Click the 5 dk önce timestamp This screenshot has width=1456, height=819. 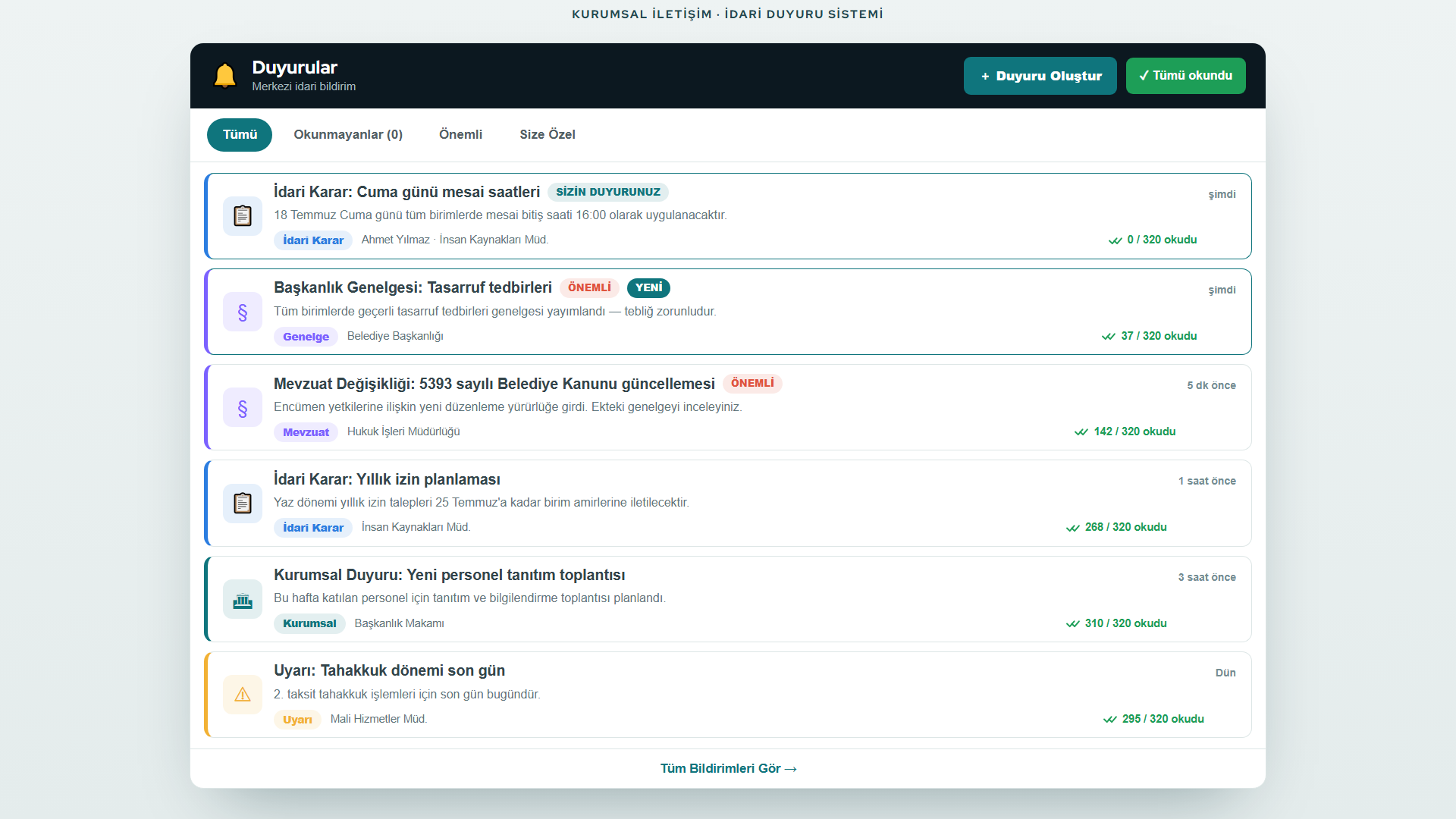coord(1211,385)
